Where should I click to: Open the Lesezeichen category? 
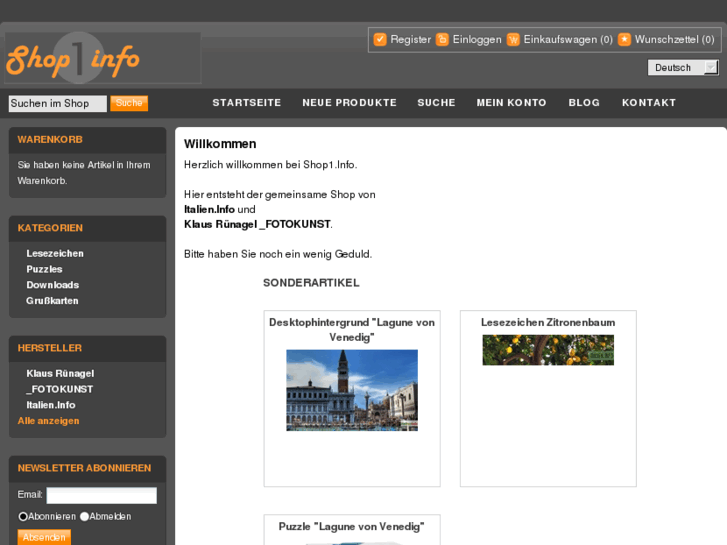pos(55,253)
